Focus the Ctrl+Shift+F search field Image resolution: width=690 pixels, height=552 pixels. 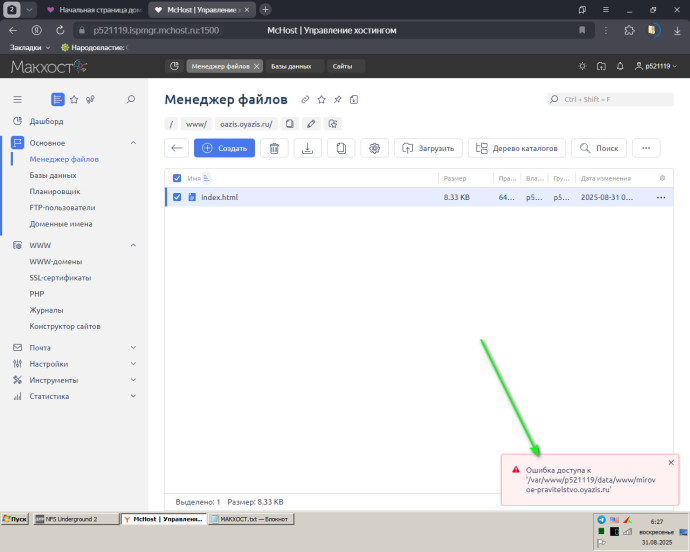pyautogui.click(x=610, y=99)
